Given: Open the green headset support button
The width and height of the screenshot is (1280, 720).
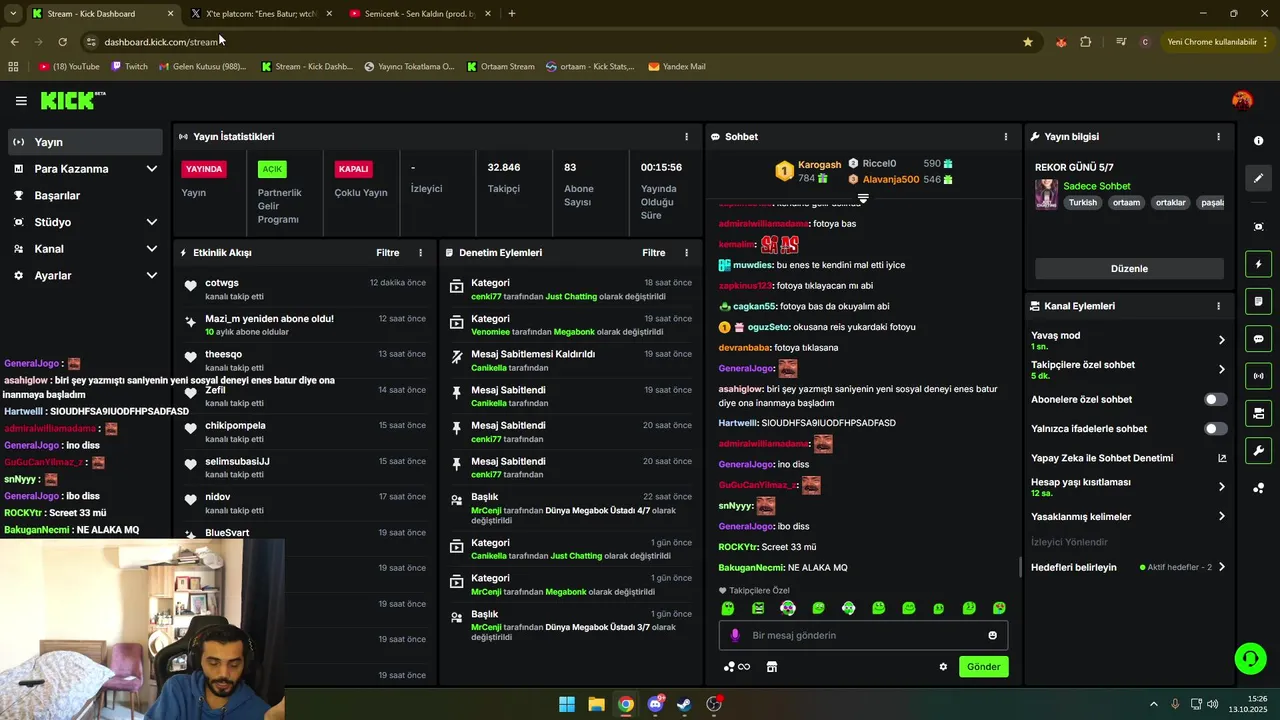Looking at the screenshot, I should [x=1250, y=658].
